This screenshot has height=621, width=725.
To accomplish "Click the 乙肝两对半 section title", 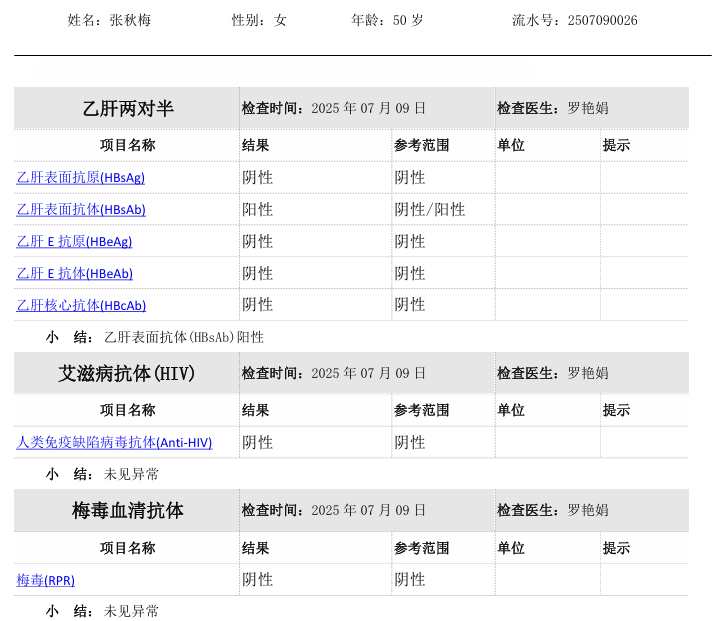I will pyautogui.click(x=128, y=109).
